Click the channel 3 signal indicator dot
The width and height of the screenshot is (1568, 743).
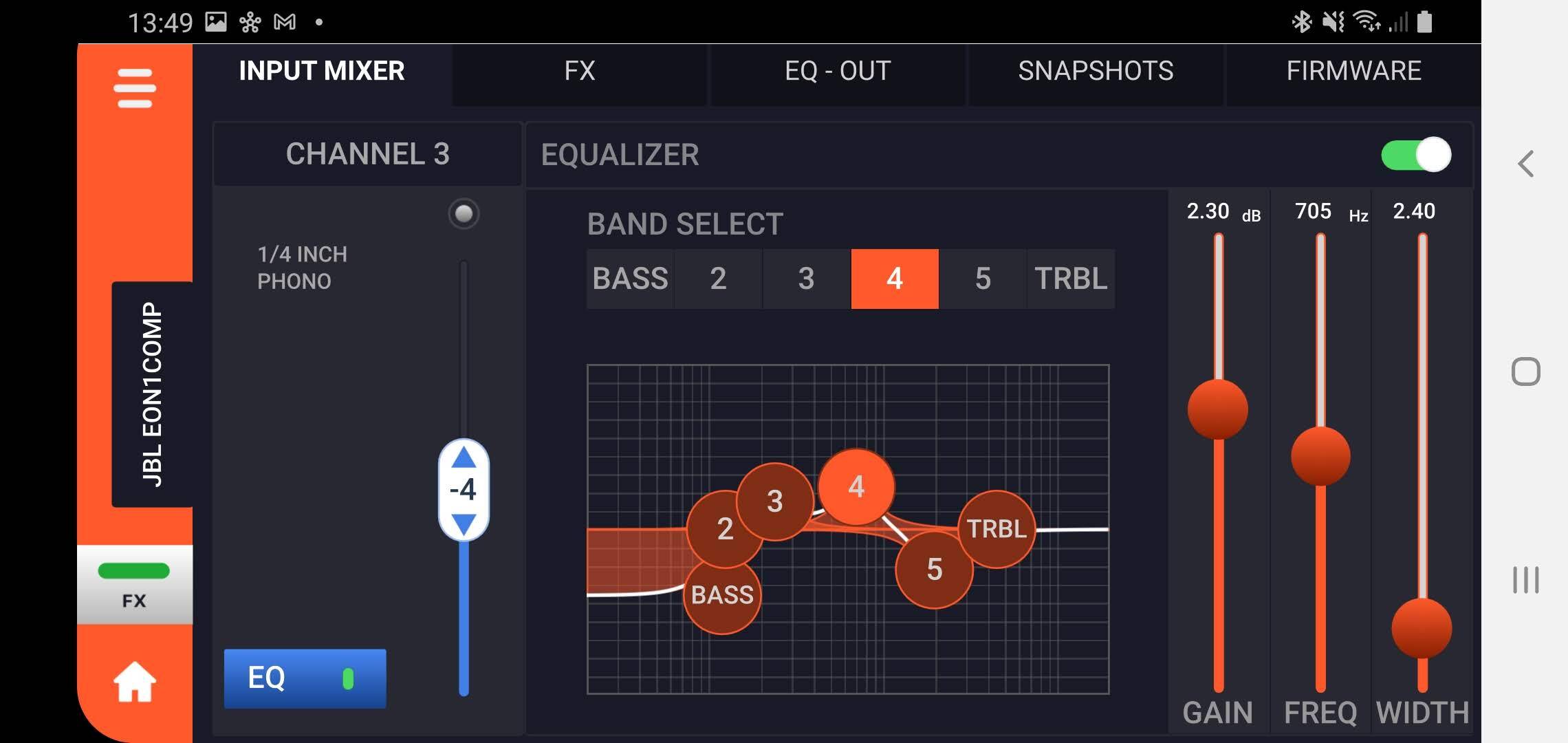[x=464, y=214]
